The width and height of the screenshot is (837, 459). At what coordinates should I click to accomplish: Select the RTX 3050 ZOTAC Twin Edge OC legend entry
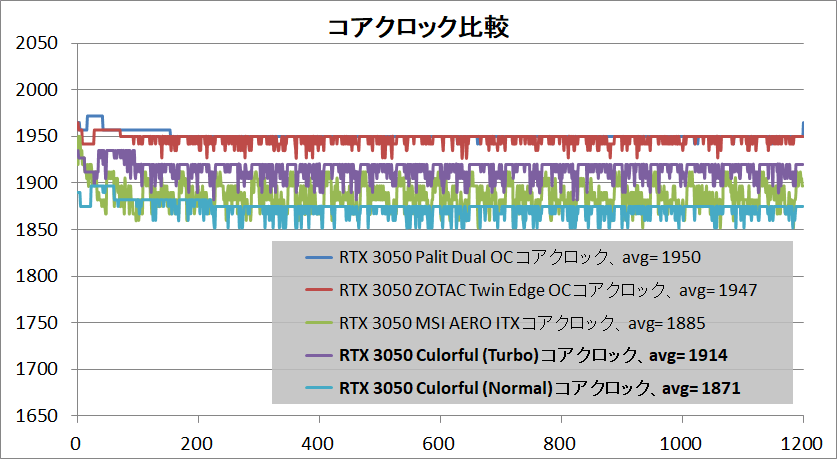pyautogui.click(x=531, y=290)
